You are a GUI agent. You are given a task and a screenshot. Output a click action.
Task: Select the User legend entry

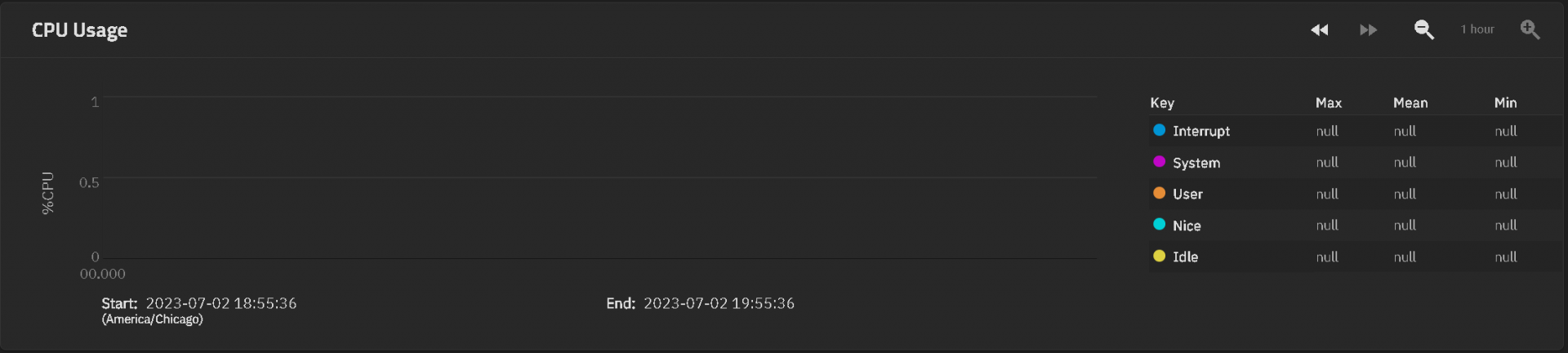[1187, 194]
